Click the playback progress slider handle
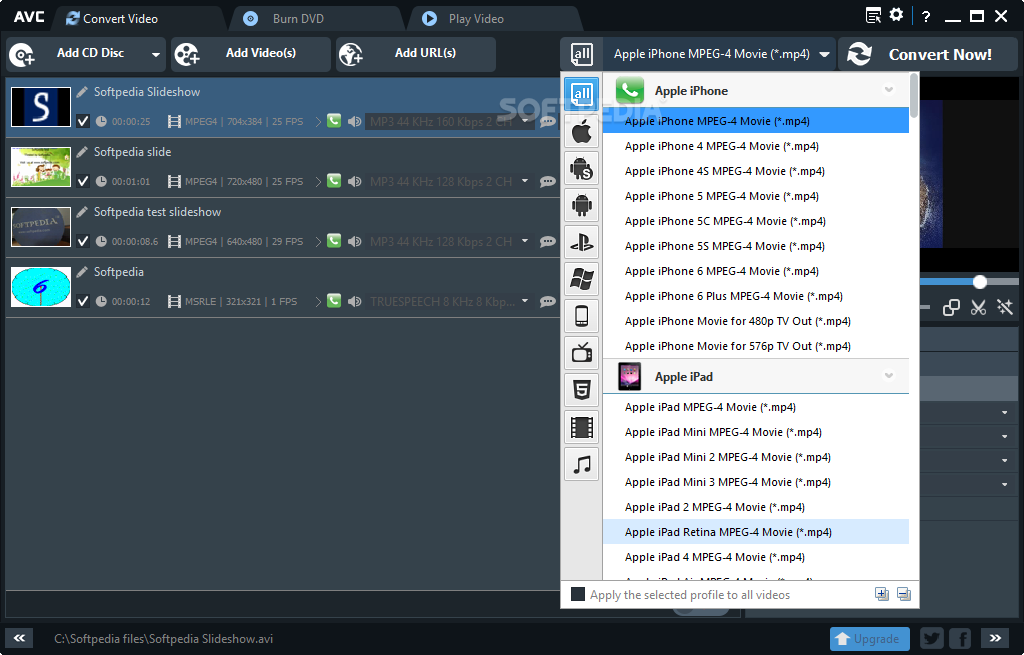This screenshot has height=655, width=1024. tap(980, 282)
